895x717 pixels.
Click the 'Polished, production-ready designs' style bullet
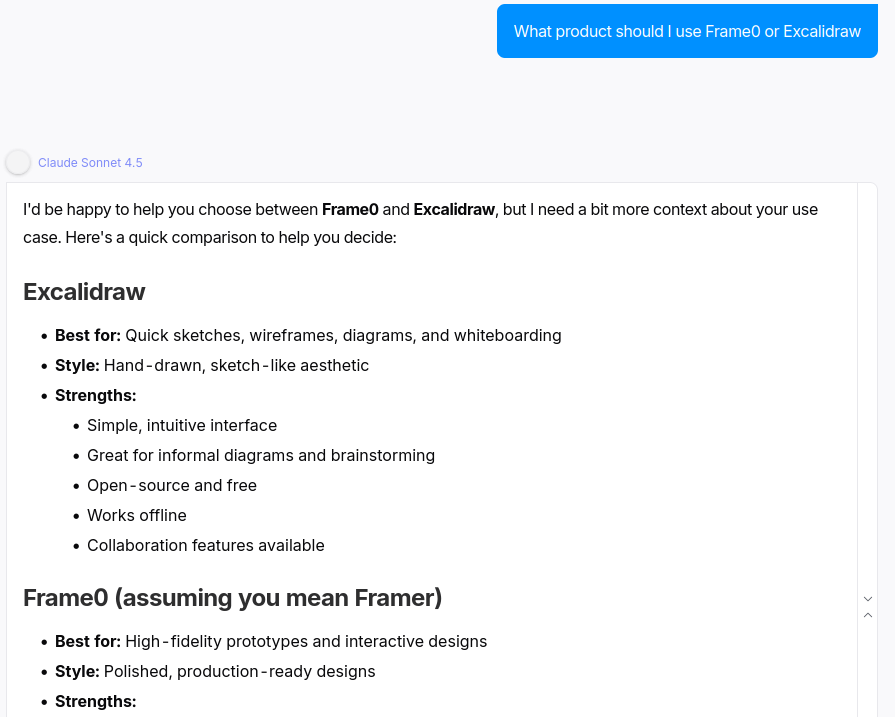(215, 672)
